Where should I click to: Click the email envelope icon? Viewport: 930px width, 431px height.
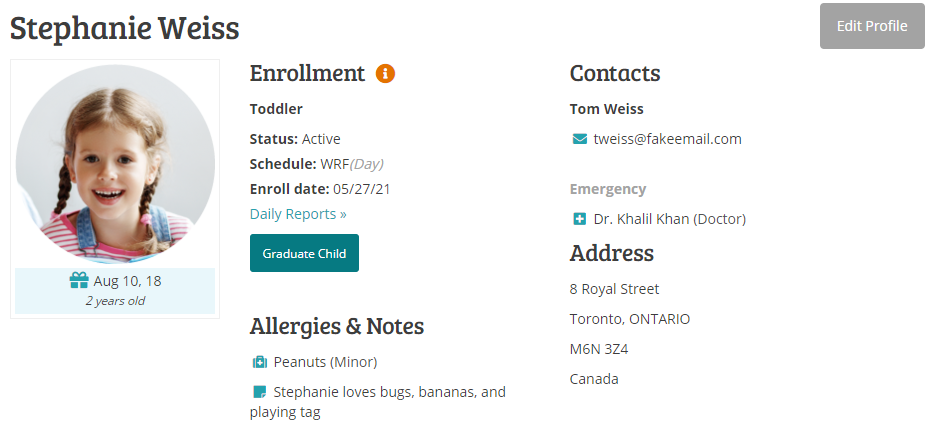[580, 139]
